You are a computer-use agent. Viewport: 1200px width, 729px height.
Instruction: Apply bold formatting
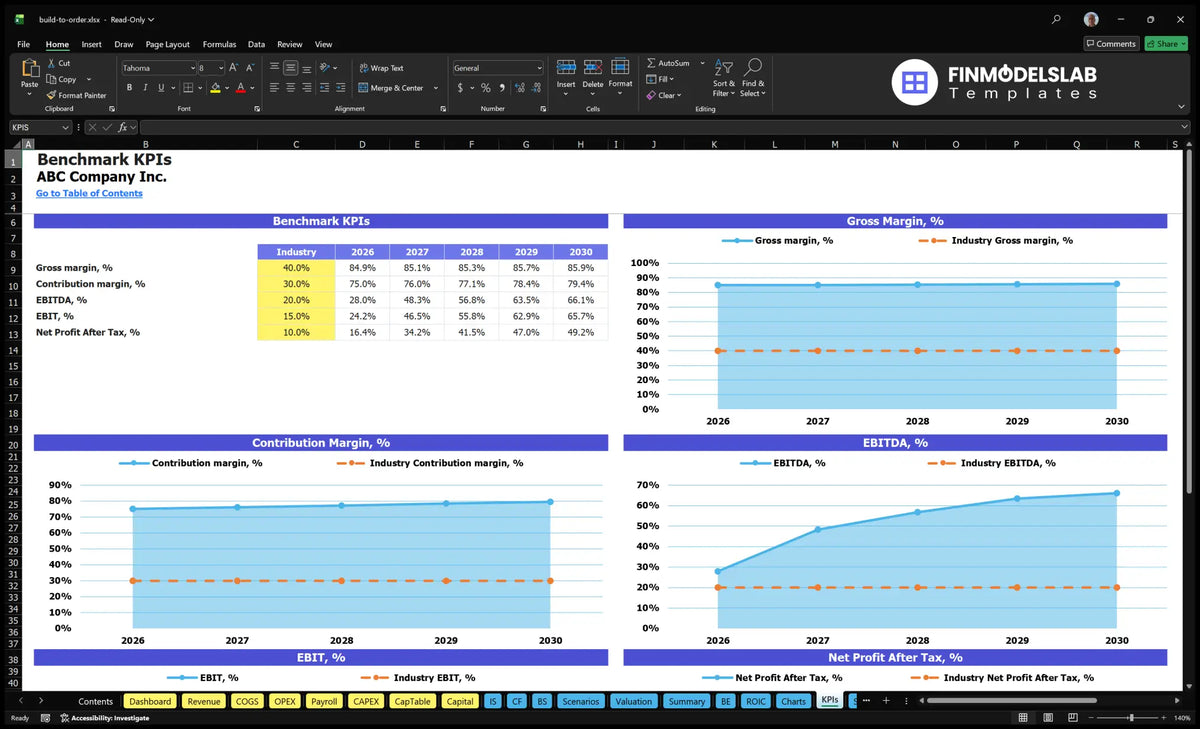pos(130,88)
